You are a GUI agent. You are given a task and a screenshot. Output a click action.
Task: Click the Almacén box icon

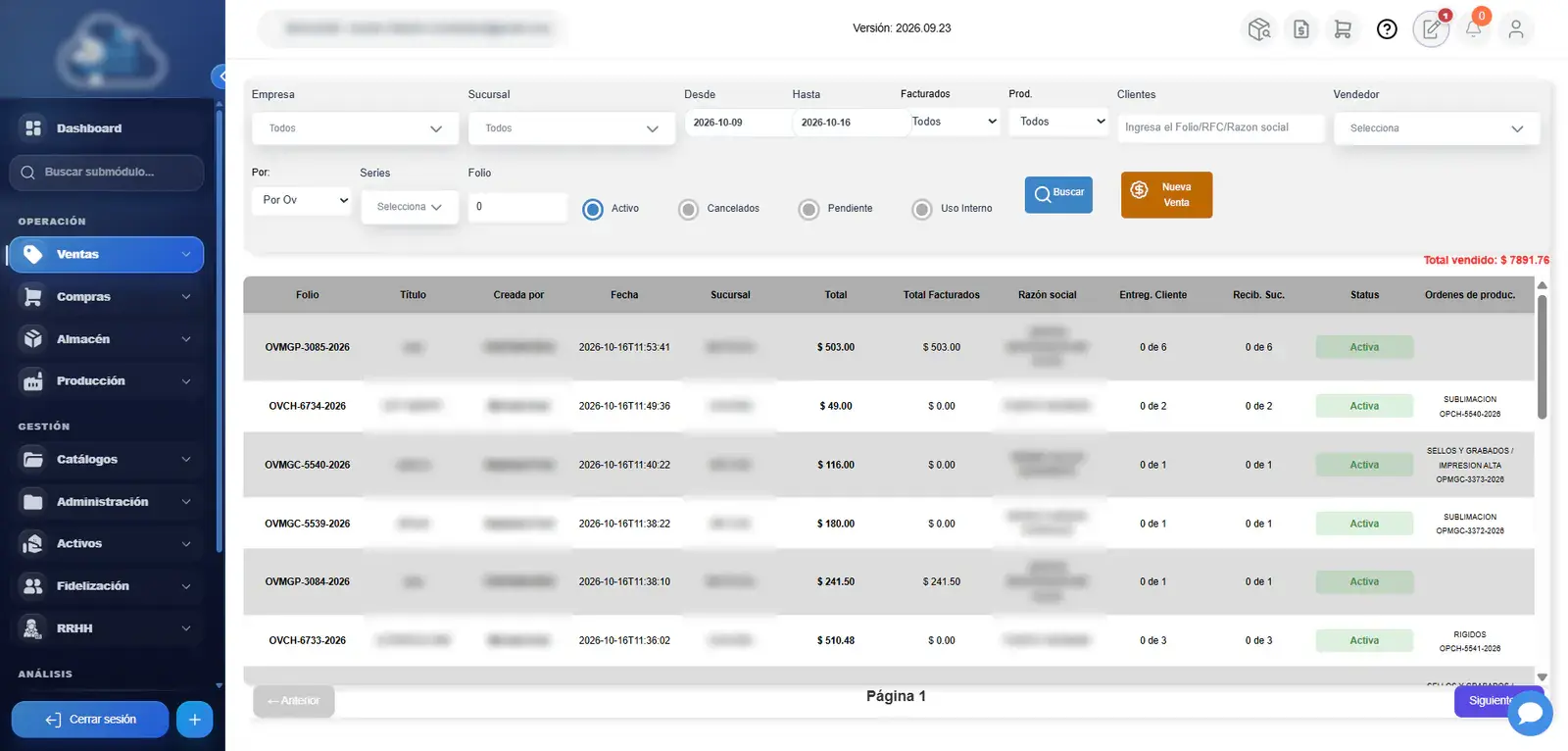point(33,339)
